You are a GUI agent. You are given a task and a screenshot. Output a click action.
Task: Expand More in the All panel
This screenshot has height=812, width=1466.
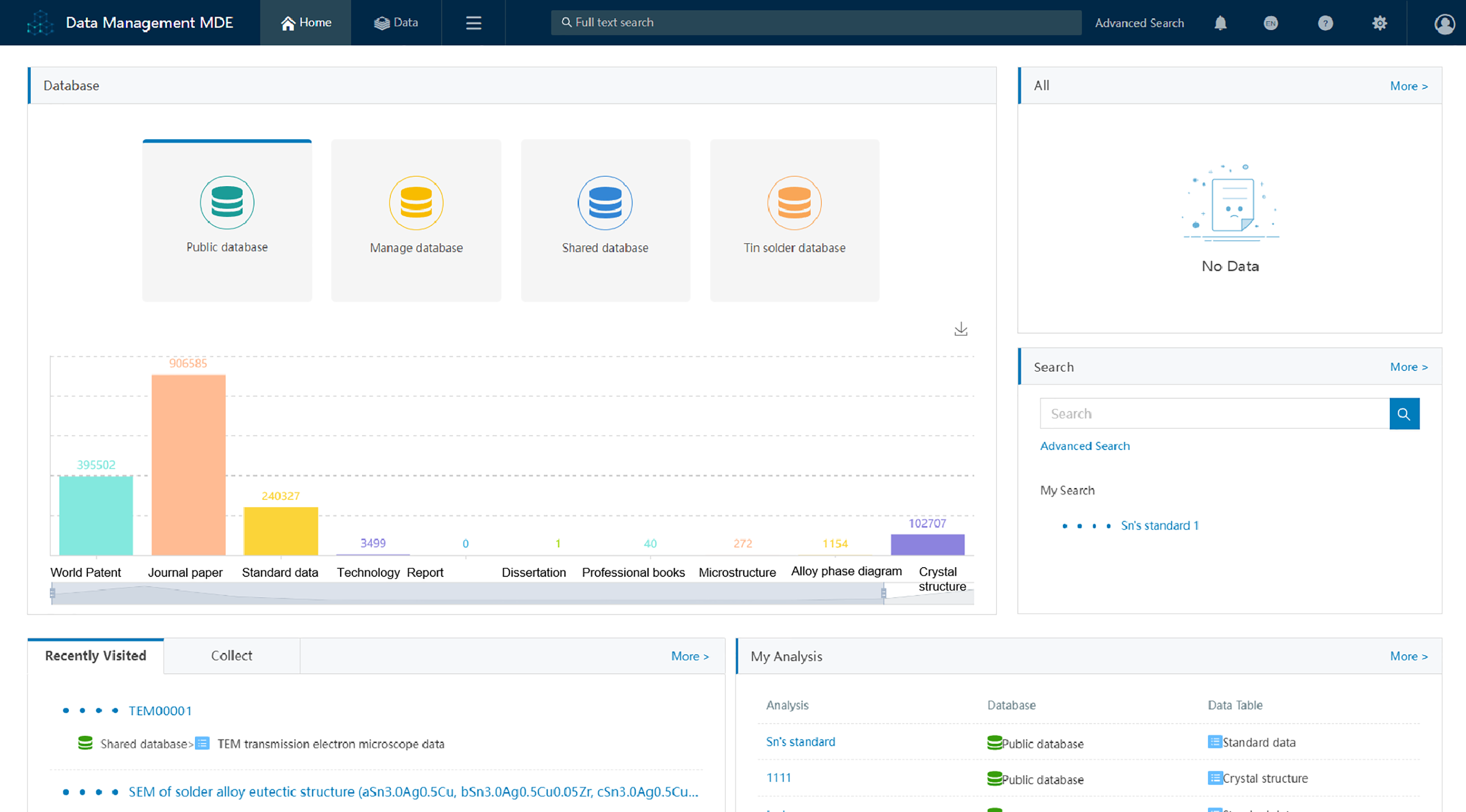tap(1408, 86)
